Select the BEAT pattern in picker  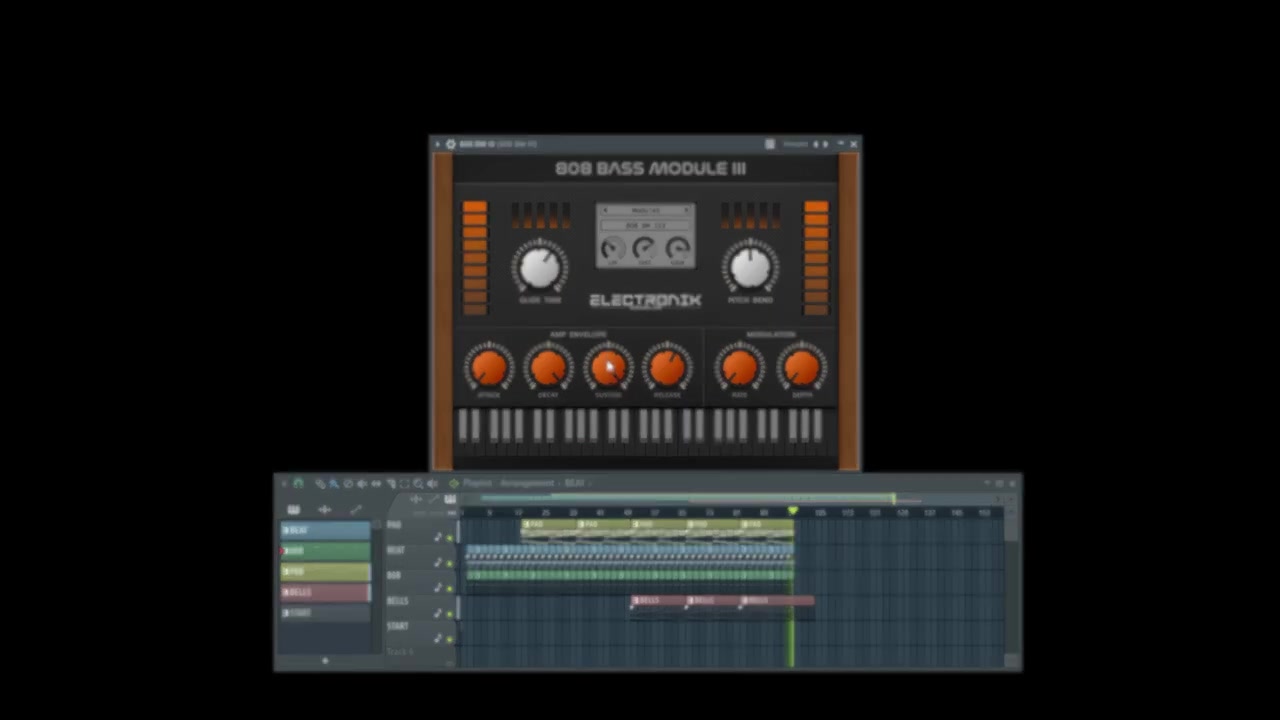coord(325,530)
